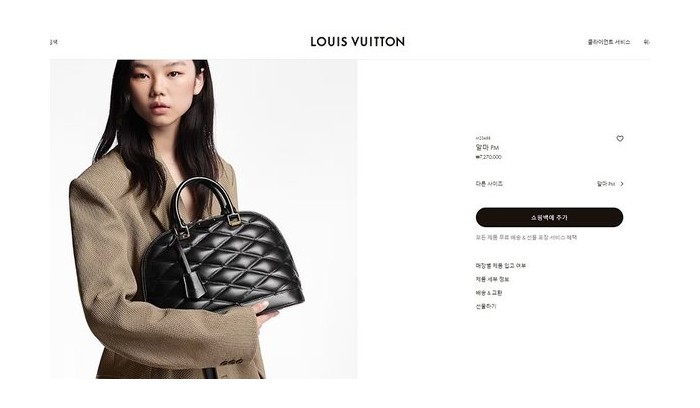This screenshot has height=408, width=700.
Task: Click the chevron arrow beside 알마 PM size
Action: (622, 184)
